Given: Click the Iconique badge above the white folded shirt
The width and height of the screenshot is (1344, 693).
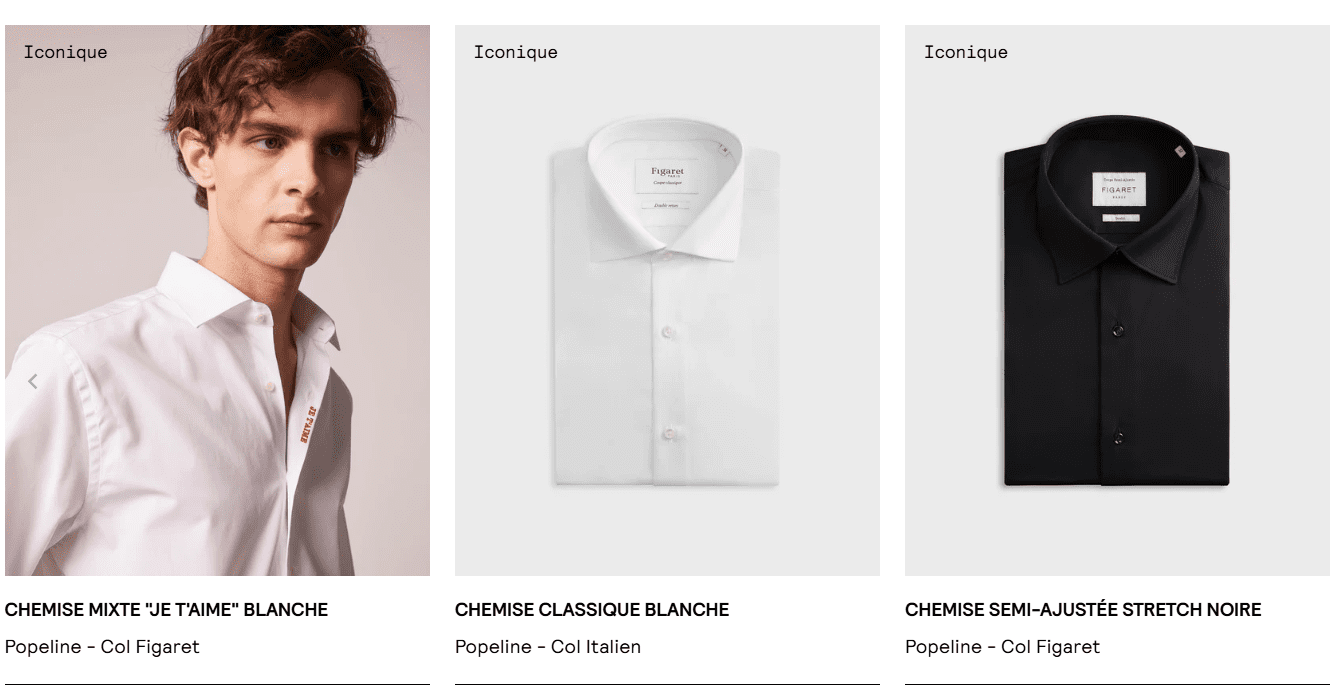Looking at the screenshot, I should (x=515, y=52).
